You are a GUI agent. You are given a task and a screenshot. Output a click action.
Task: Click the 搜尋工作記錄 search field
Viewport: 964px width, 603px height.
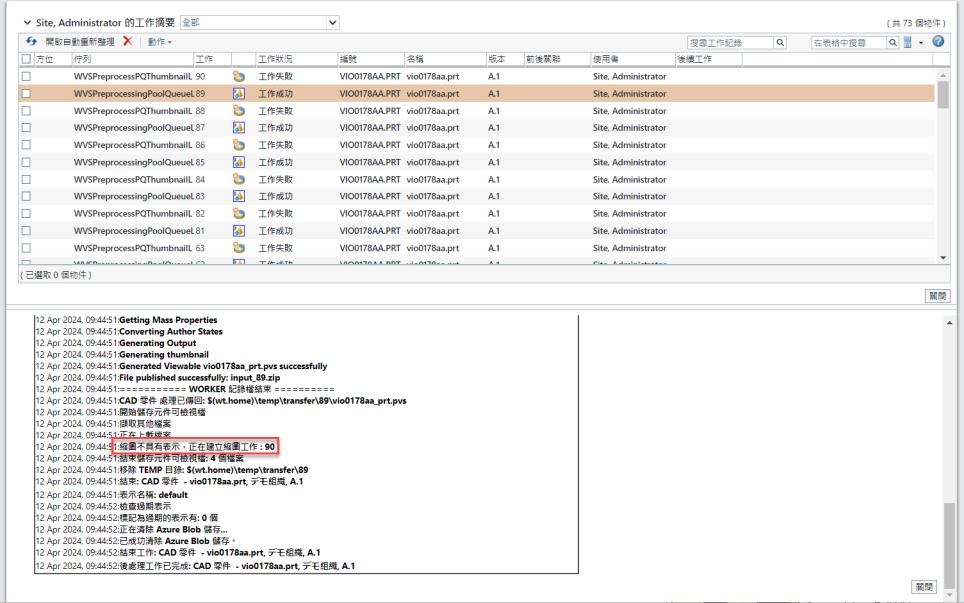tap(730, 42)
